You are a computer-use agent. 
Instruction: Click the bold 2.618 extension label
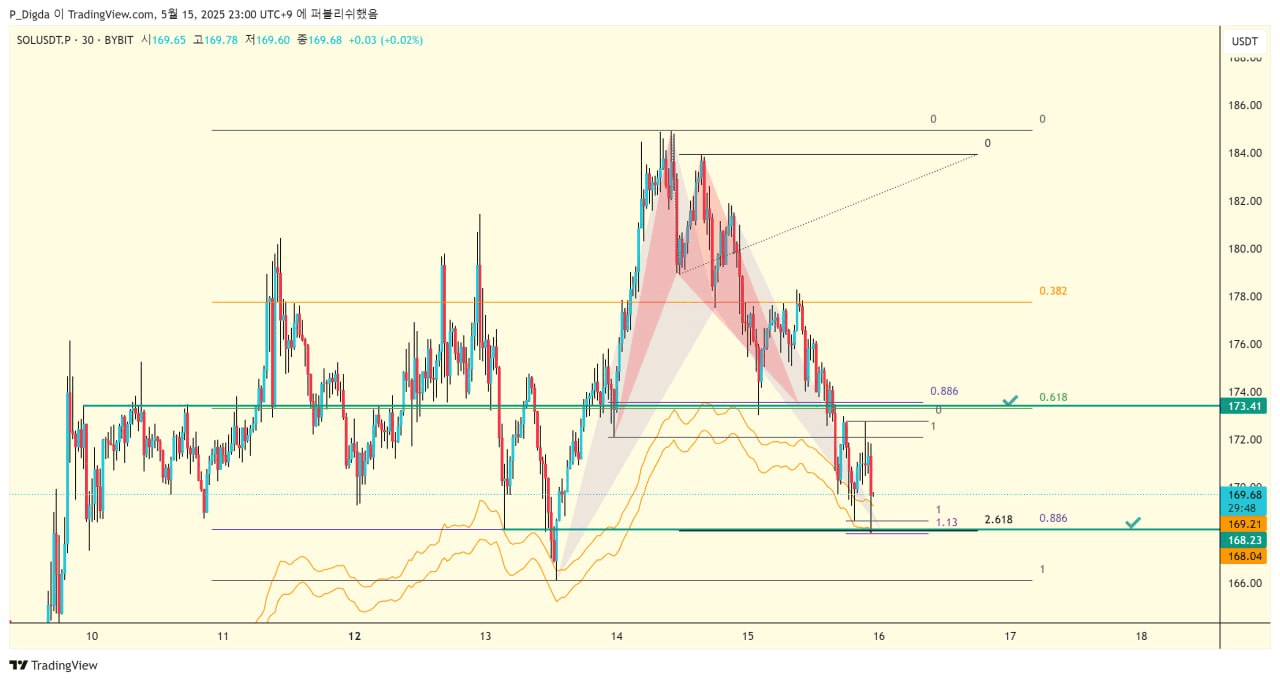point(998,520)
